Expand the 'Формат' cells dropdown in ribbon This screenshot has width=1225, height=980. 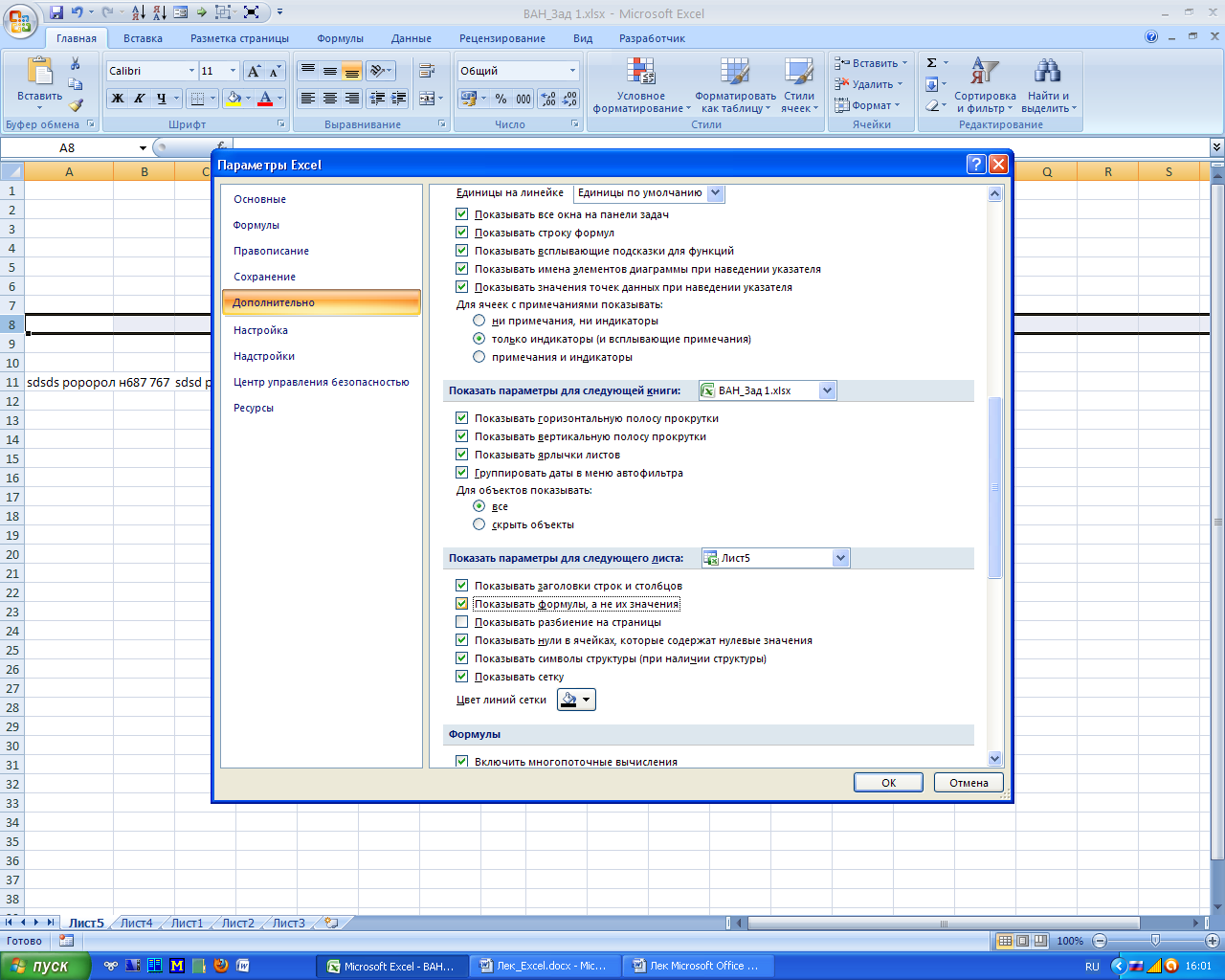point(897,105)
